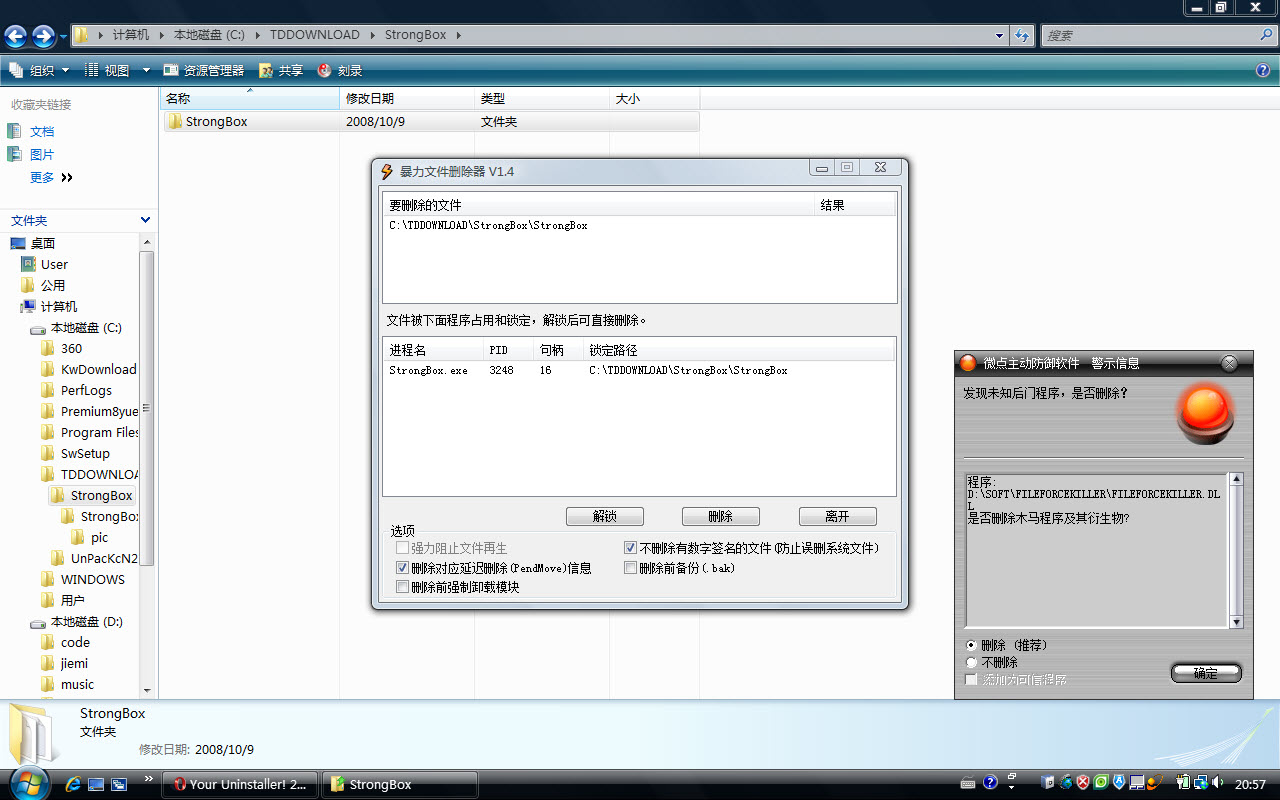Viewport: 1280px width, 800px height.
Task: Click 解锁 unlock button
Action: click(604, 516)
